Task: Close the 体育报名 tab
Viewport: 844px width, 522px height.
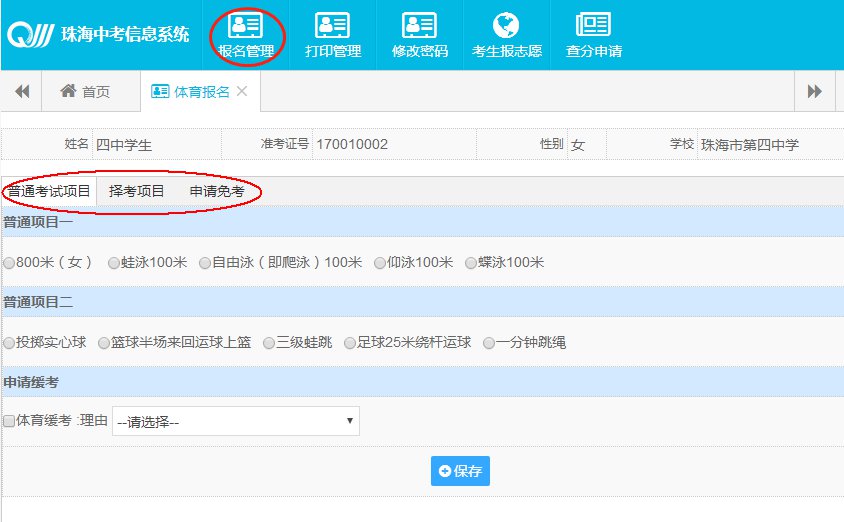Action: (x=242, y=92)
